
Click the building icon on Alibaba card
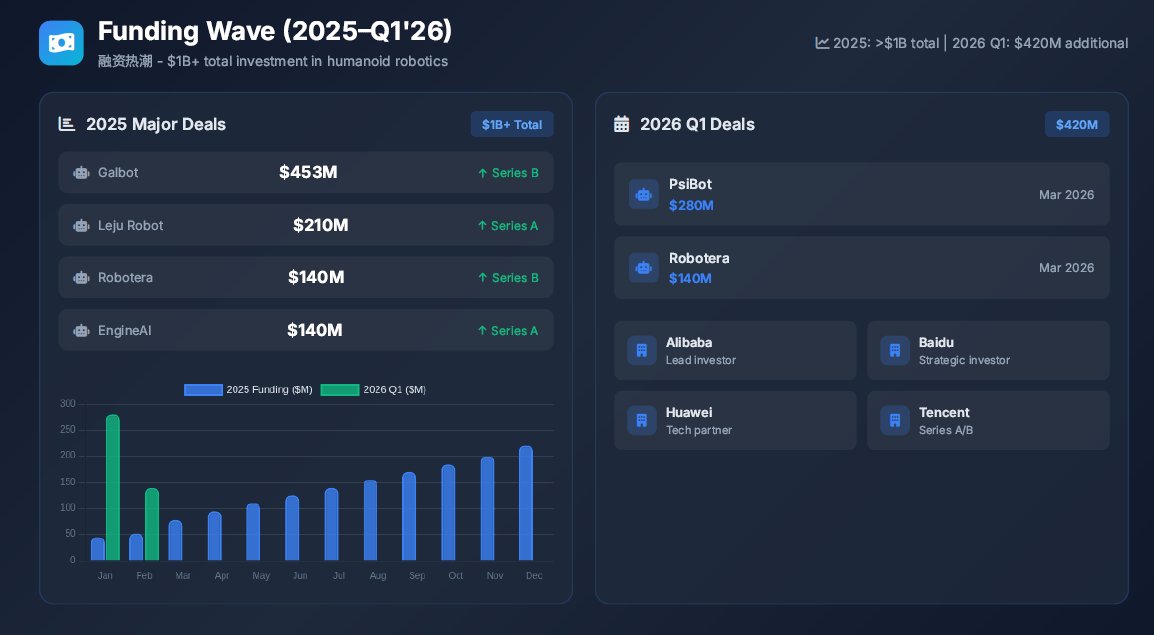[642, 350]
